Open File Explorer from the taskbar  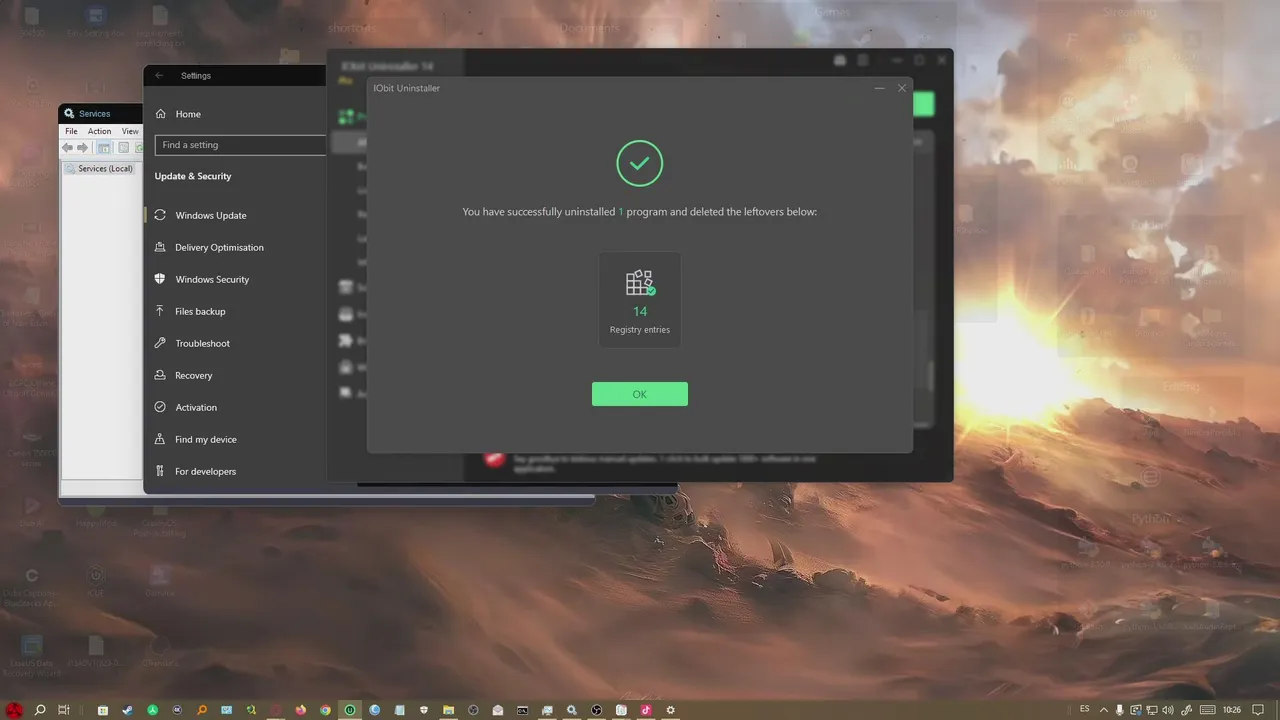[448, 710]
